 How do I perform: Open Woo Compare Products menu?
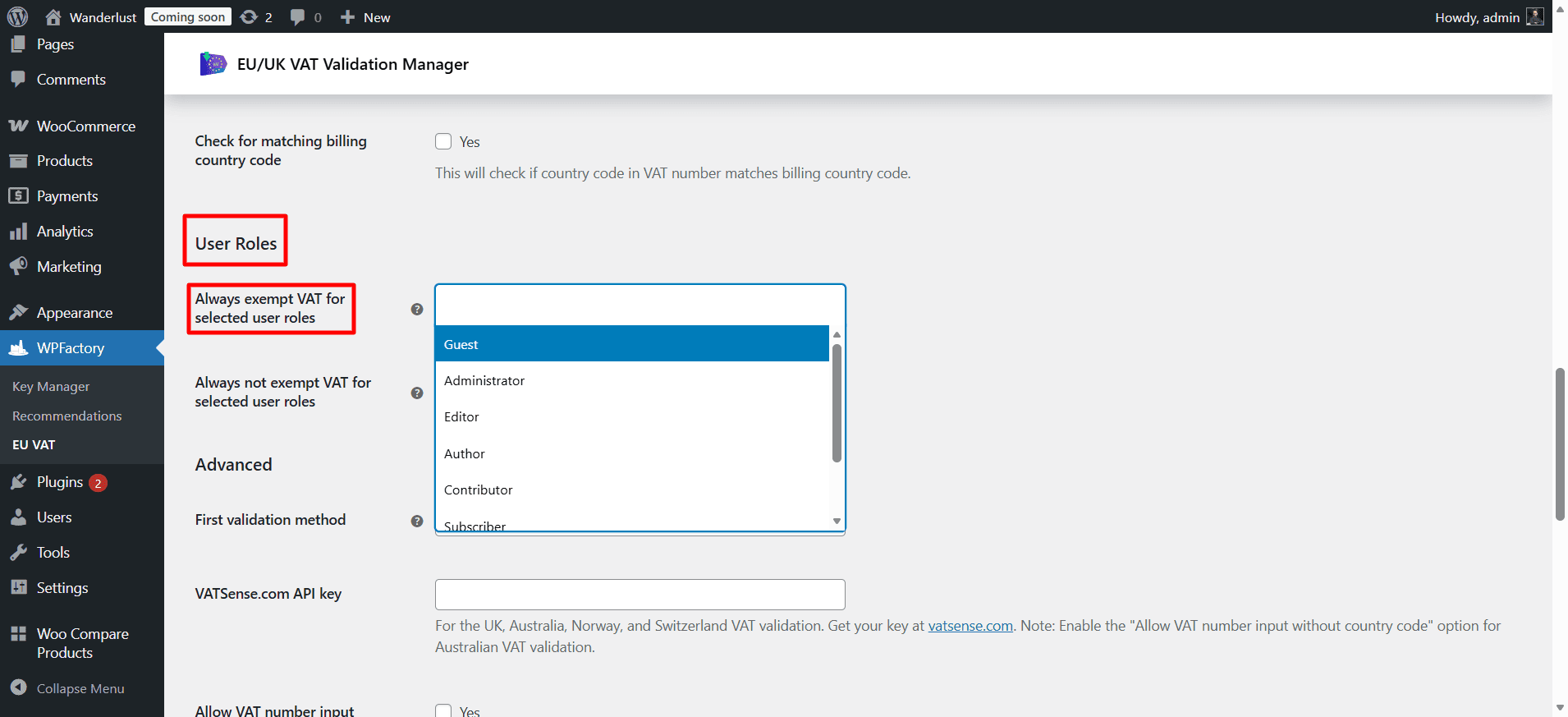pos(82,643)
